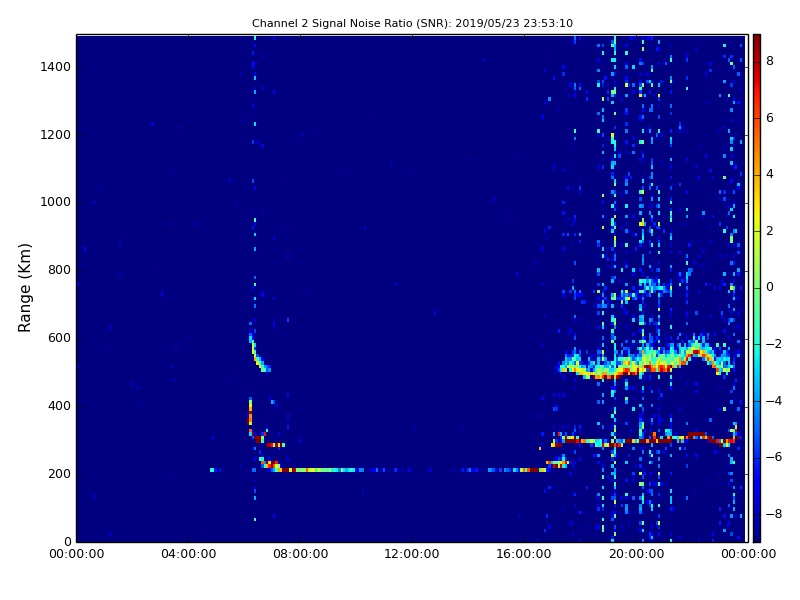Screen dimensions: 800x600
Task: Click the red echo line near 300 km
Action: pyautogui.click(x=645, y=439)
